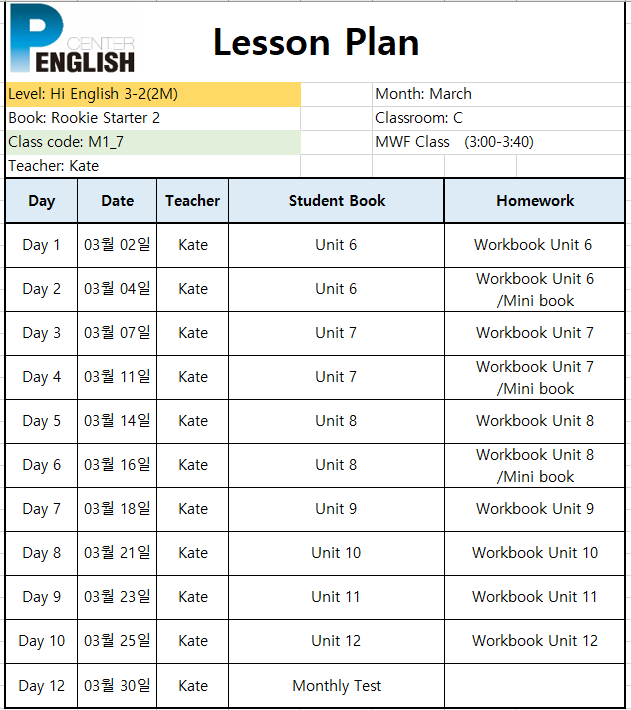
Task: Click the Homework column header
Action: (535, 201)
